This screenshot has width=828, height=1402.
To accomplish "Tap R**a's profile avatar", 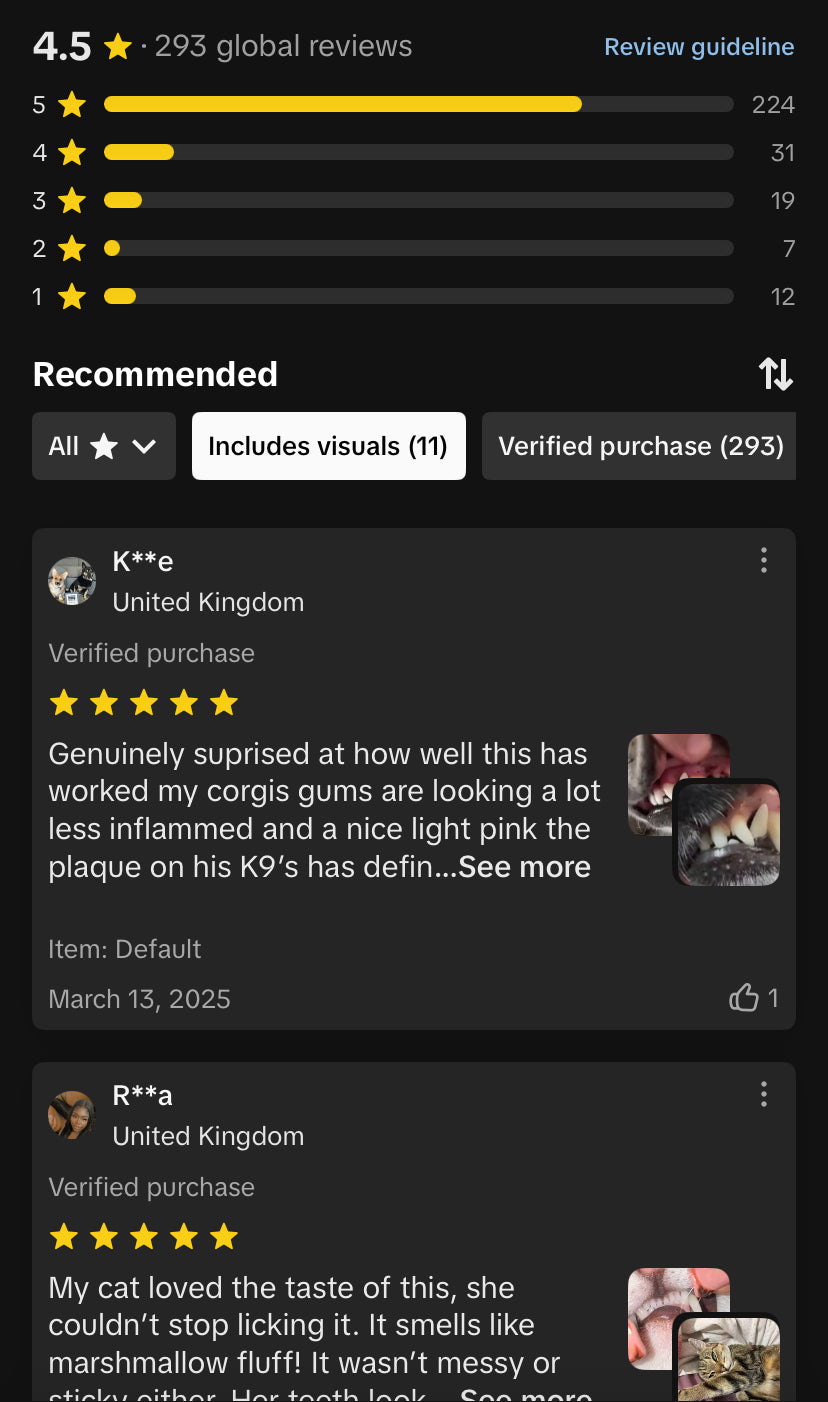I will 72,1115.
